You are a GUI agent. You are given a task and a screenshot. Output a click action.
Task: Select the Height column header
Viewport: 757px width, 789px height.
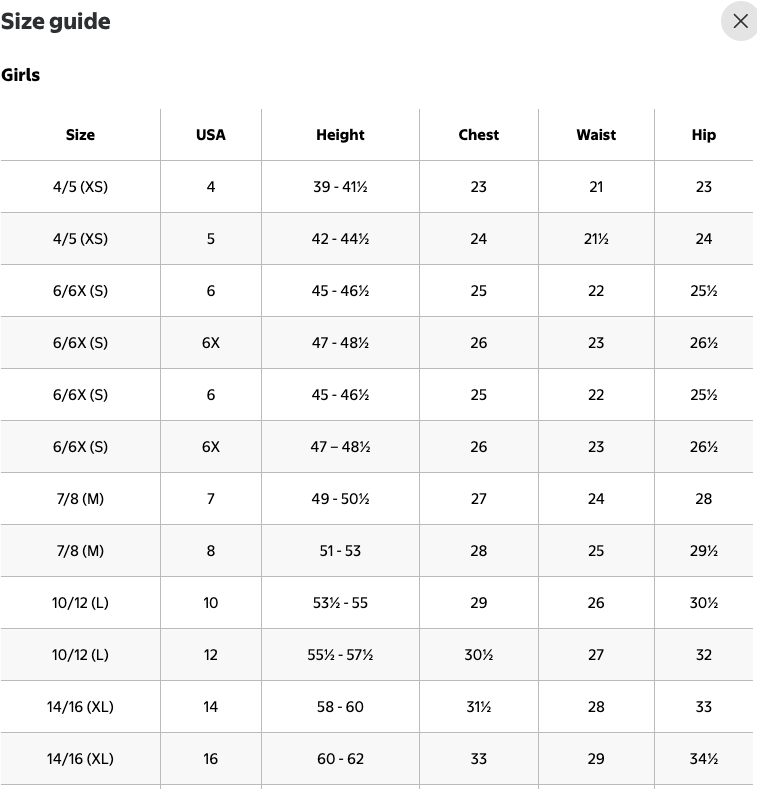(340, 135)
